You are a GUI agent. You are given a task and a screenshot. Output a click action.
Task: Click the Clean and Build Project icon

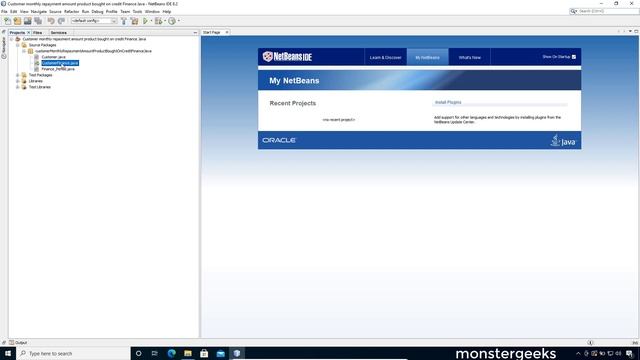[x=134, y=21]
